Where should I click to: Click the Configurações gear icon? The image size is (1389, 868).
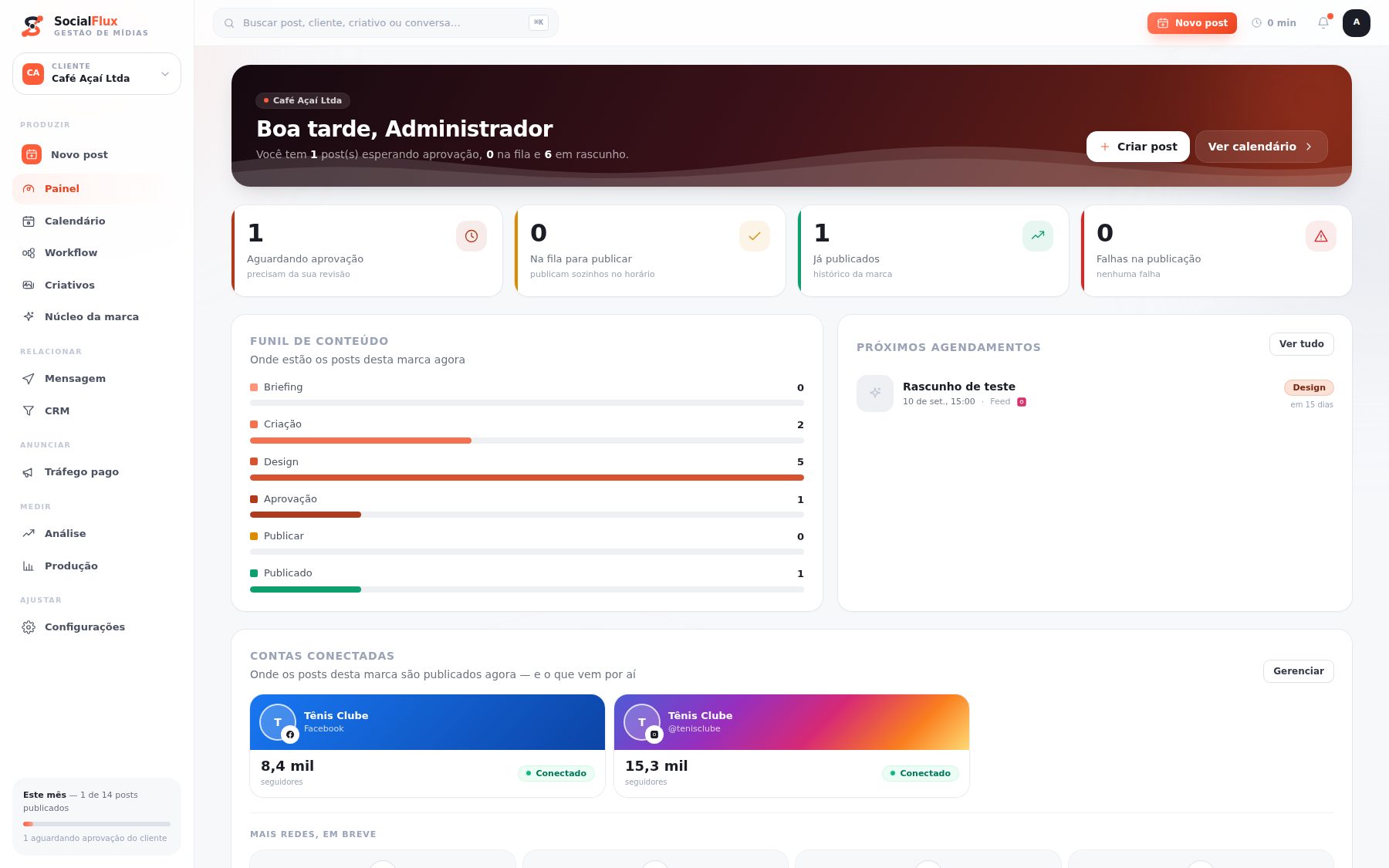point(29,627)
